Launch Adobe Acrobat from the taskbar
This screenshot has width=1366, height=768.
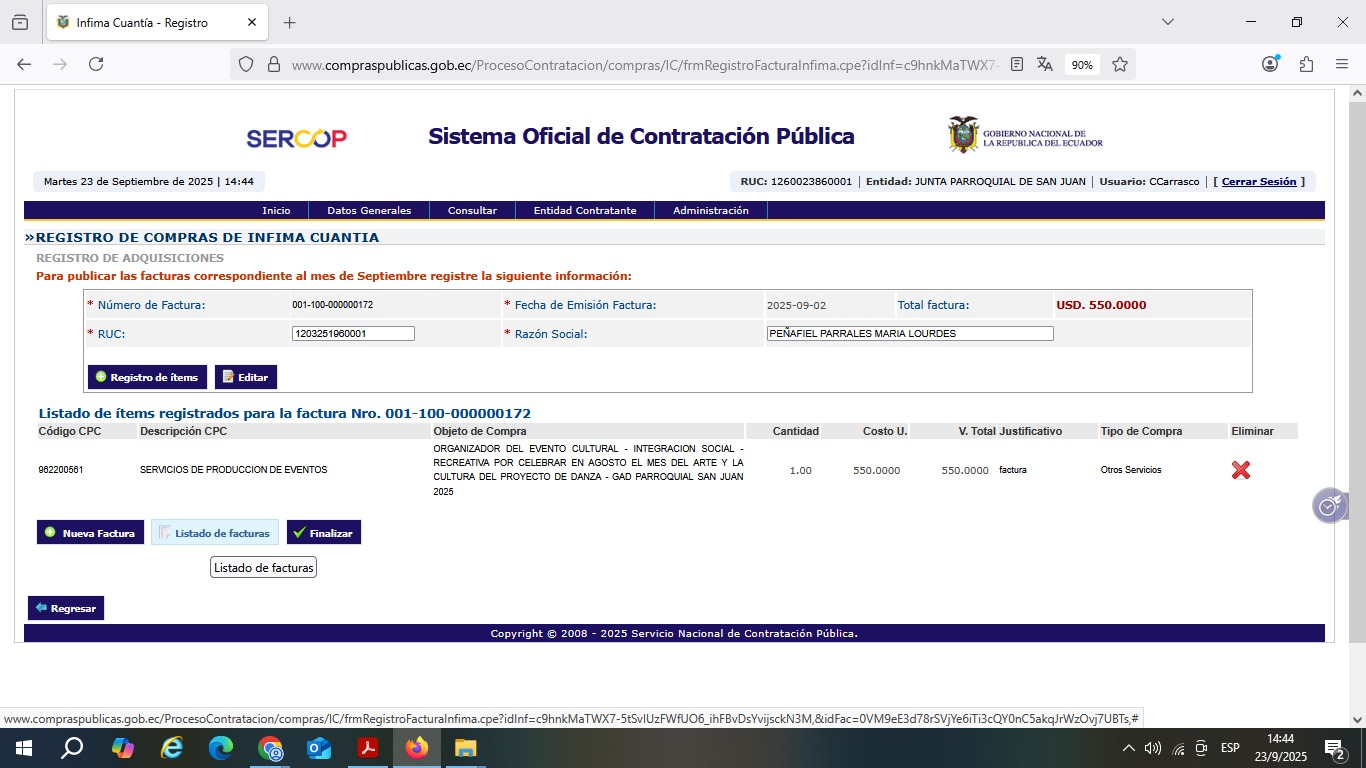click(368, 748)
